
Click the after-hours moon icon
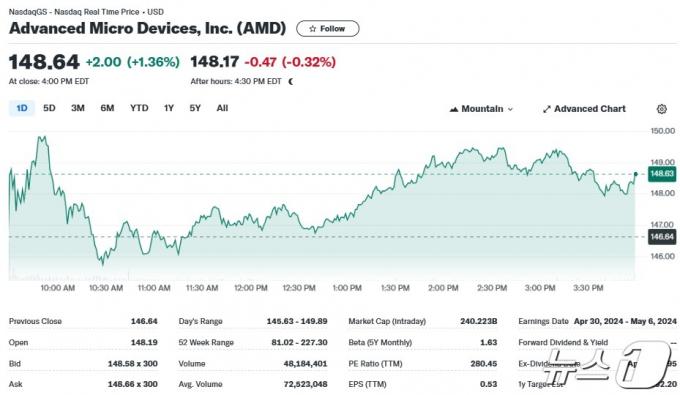[x=291, y=82]
